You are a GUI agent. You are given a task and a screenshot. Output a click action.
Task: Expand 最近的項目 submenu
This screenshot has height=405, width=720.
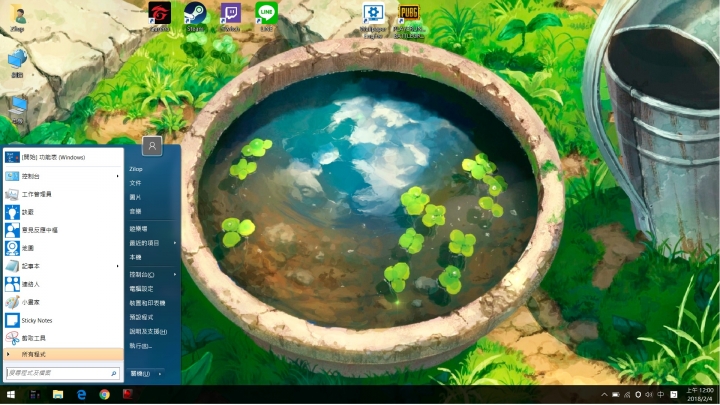coord(152,243)
